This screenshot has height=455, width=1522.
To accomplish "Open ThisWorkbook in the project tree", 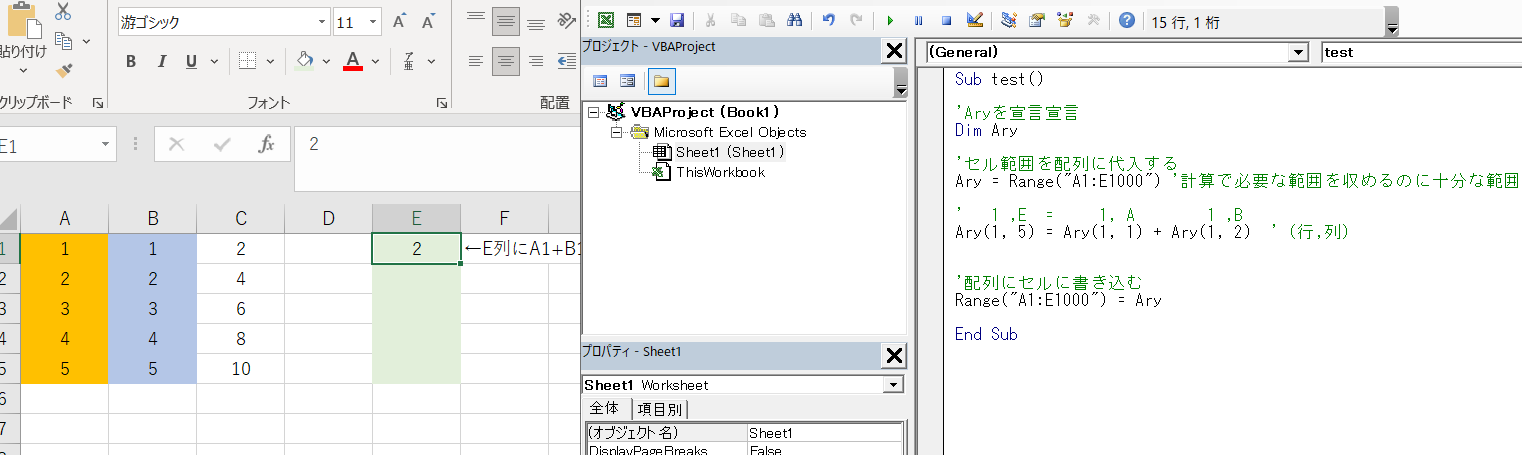I will tap(720, 172).
